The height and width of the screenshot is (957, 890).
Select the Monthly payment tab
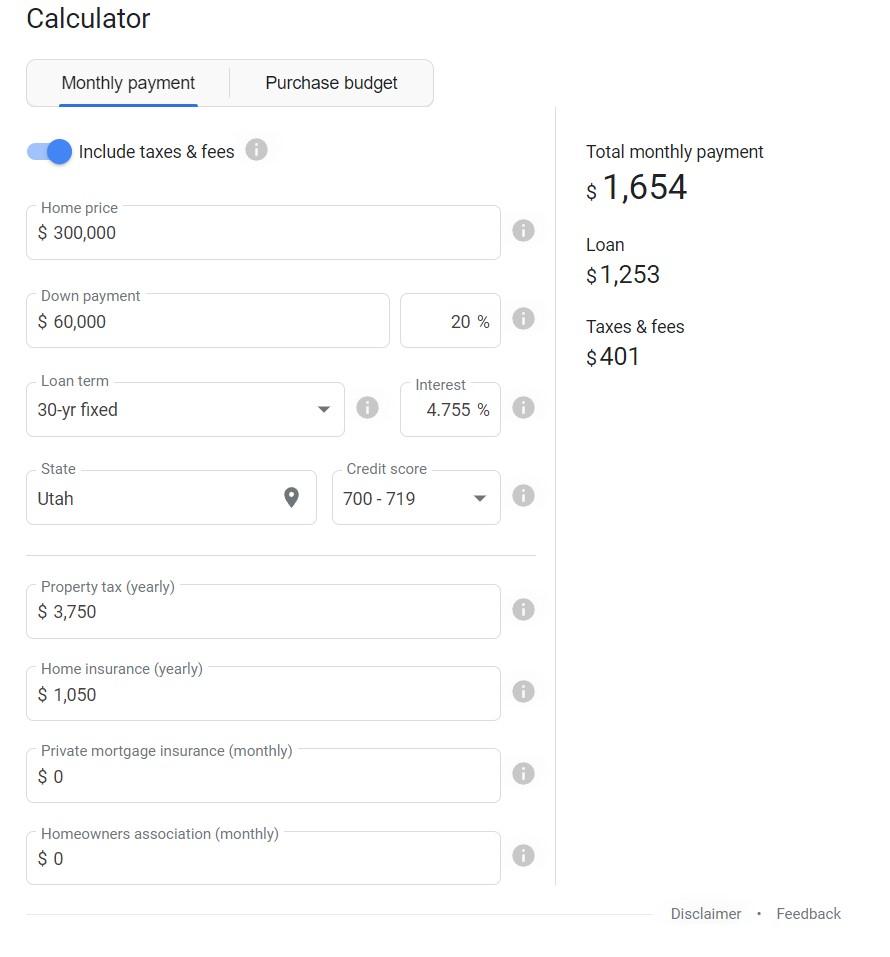point(128,83)
